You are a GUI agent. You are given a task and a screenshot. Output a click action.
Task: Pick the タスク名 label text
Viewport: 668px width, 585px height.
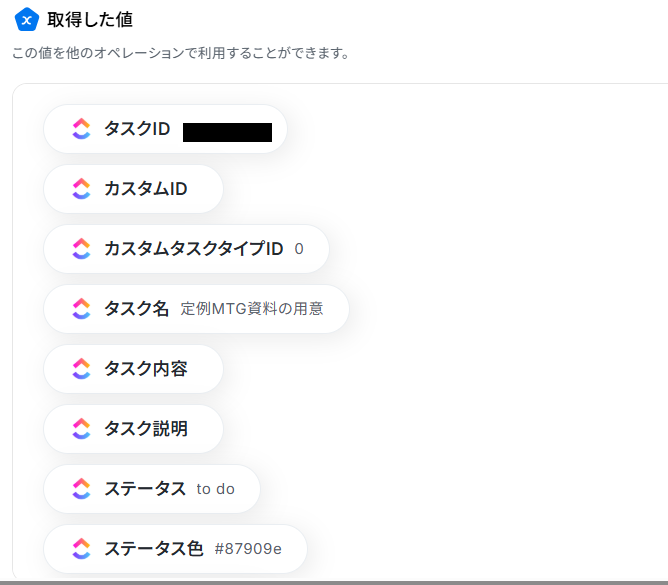coord(137,309)
